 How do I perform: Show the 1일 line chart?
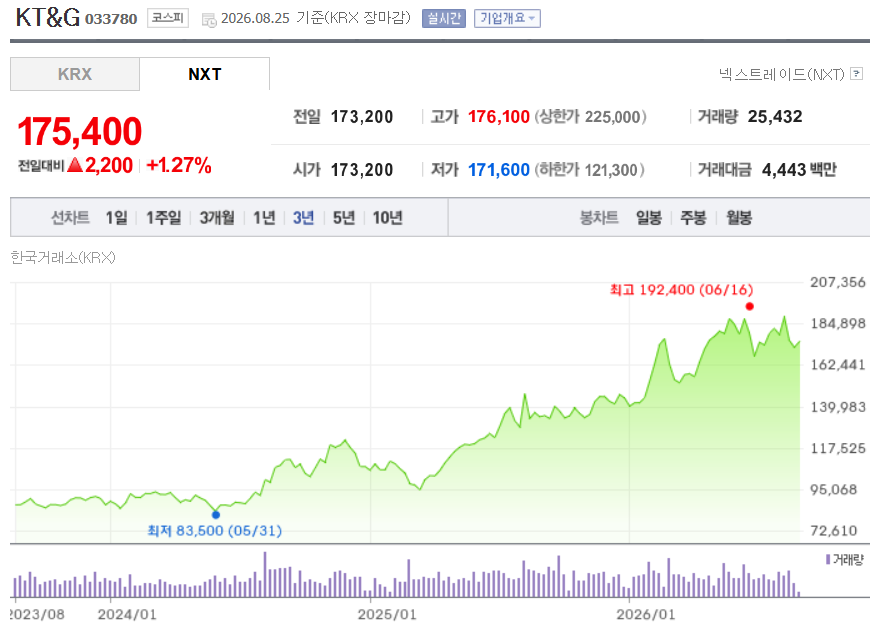117,218
